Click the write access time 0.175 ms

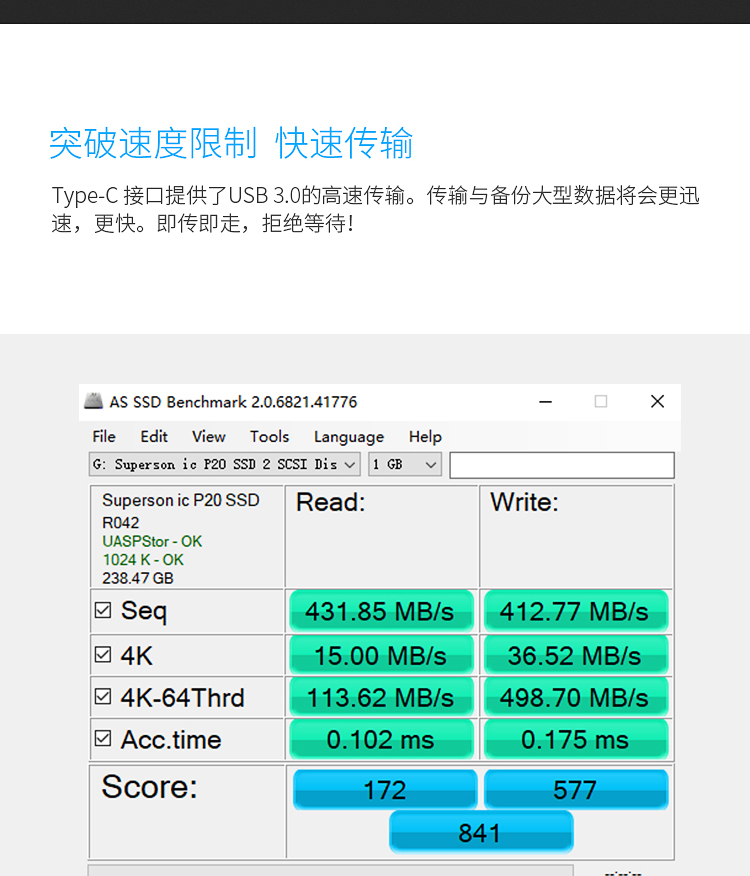(x=576, y=739)
